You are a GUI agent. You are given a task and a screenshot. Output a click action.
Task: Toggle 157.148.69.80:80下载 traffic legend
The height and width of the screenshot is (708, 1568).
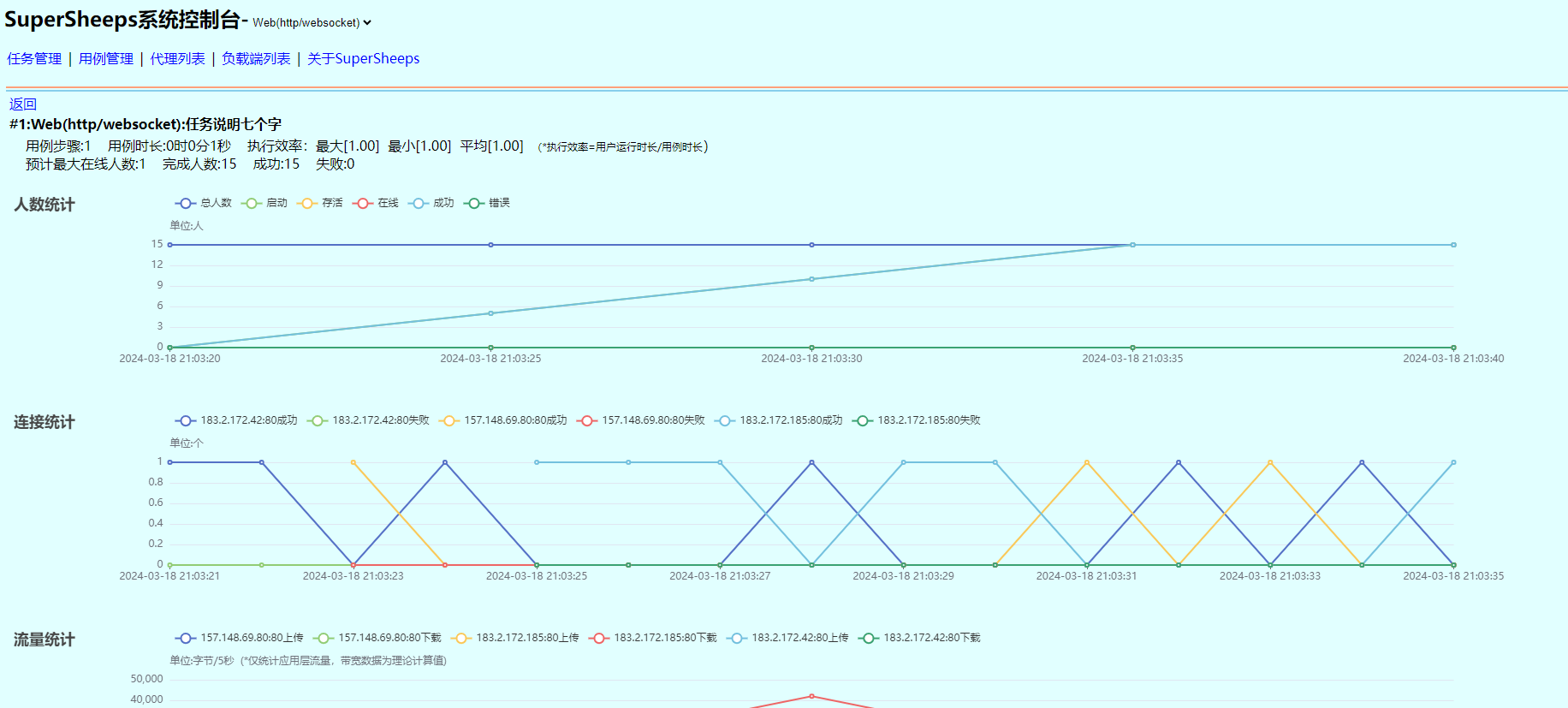tap(377, 638)
